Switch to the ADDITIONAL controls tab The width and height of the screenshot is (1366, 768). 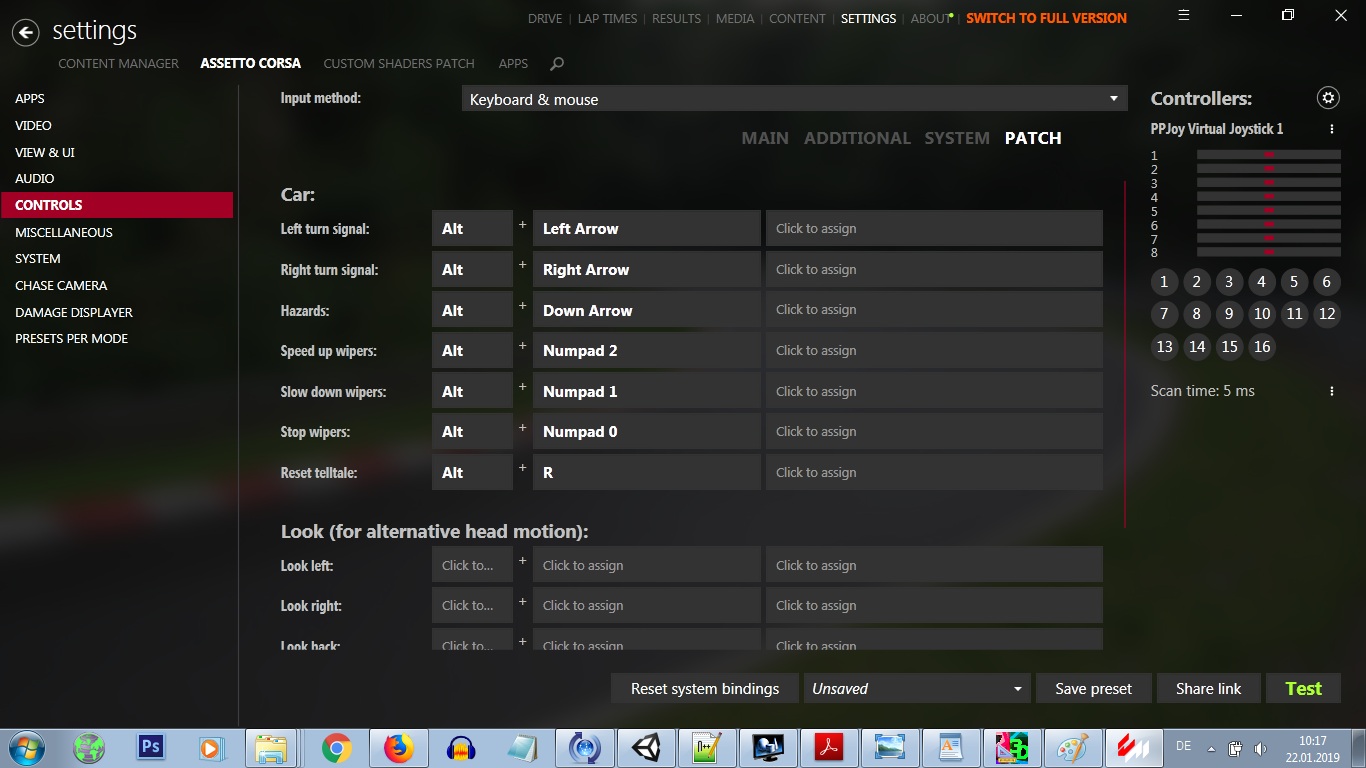click(857, 138)
